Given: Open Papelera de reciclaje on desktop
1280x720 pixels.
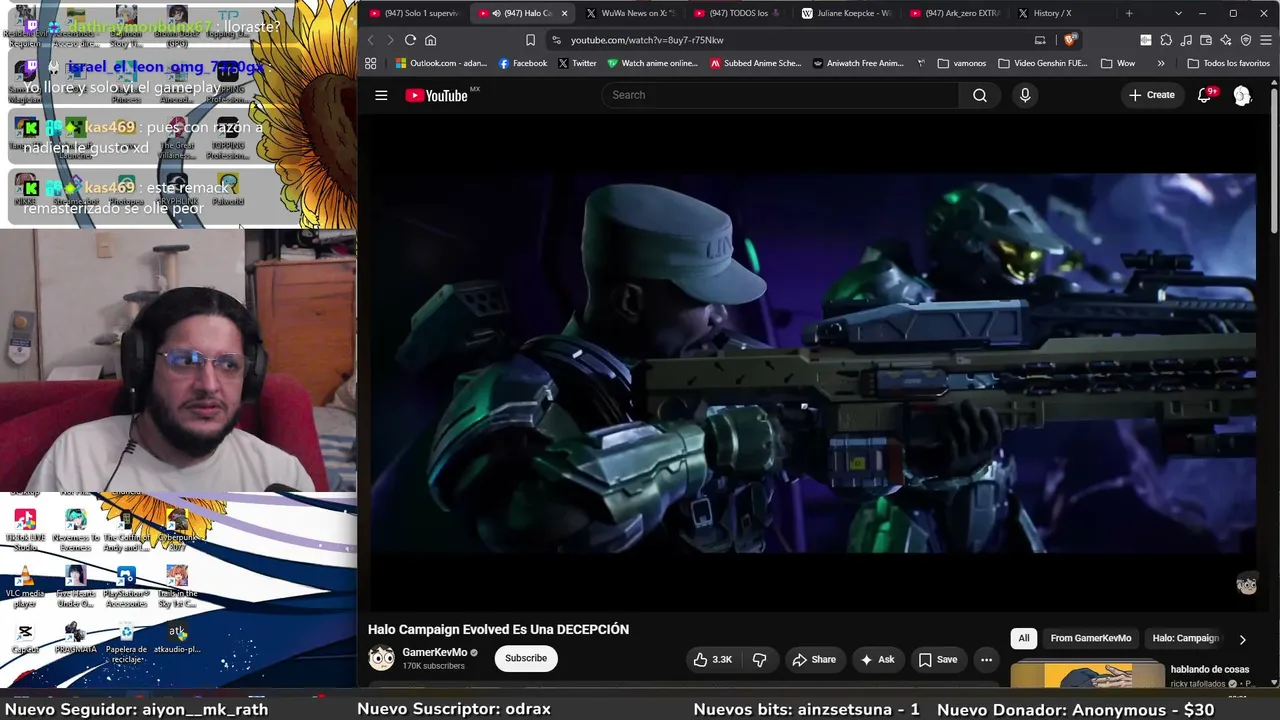Looking at the screenshot, I should pos(126,643).
